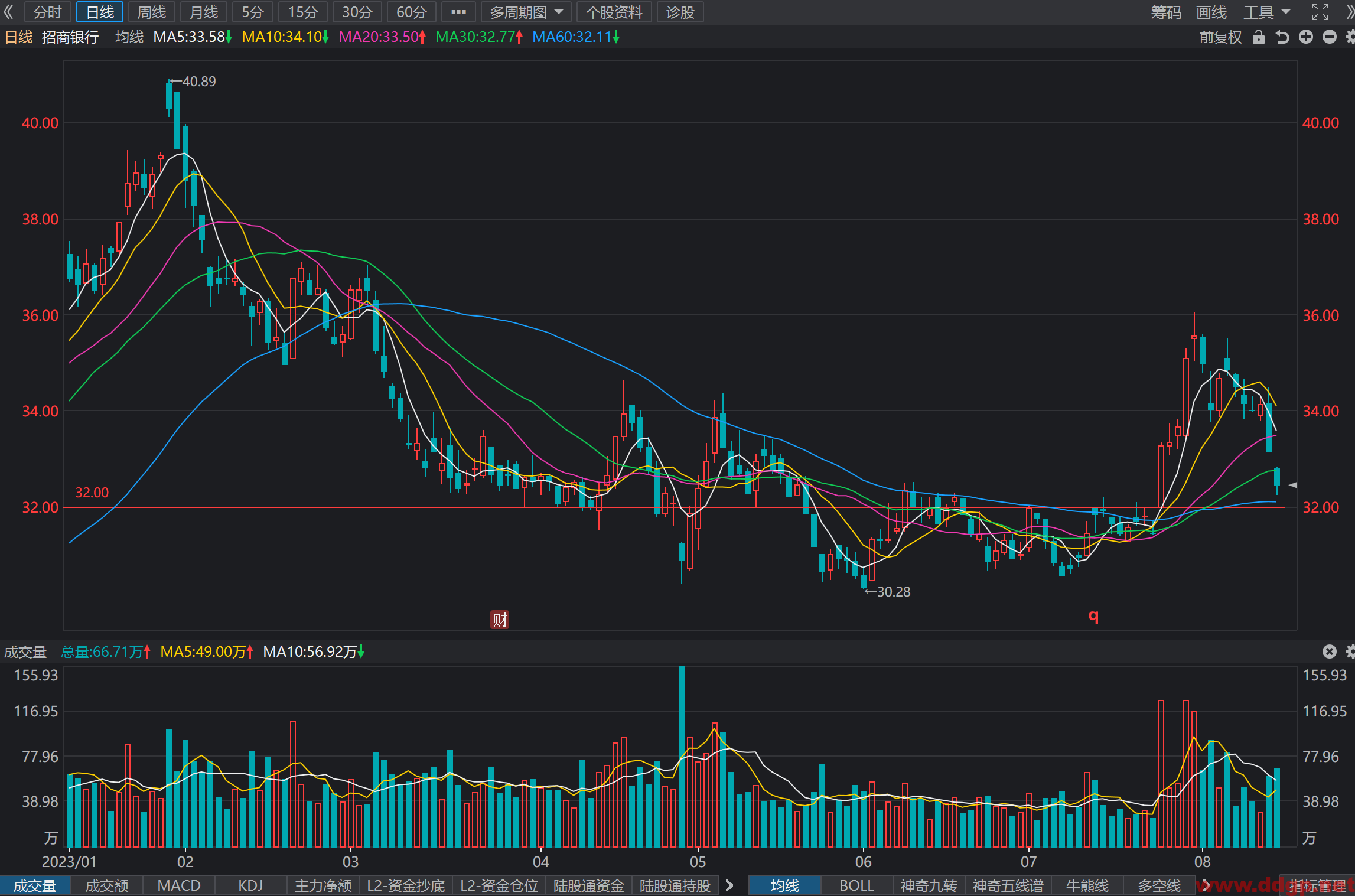
Task: Open the 工具 tools dropdown
Action: [x=1266, y=12]
